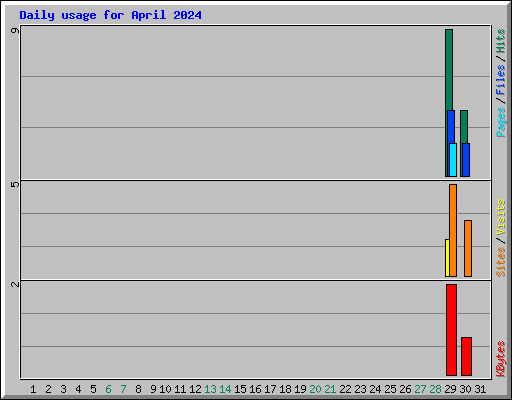Screen dimensions: 512x400
Task: Click the blue 'Files' legend label
Action: (x=500, y=80)
